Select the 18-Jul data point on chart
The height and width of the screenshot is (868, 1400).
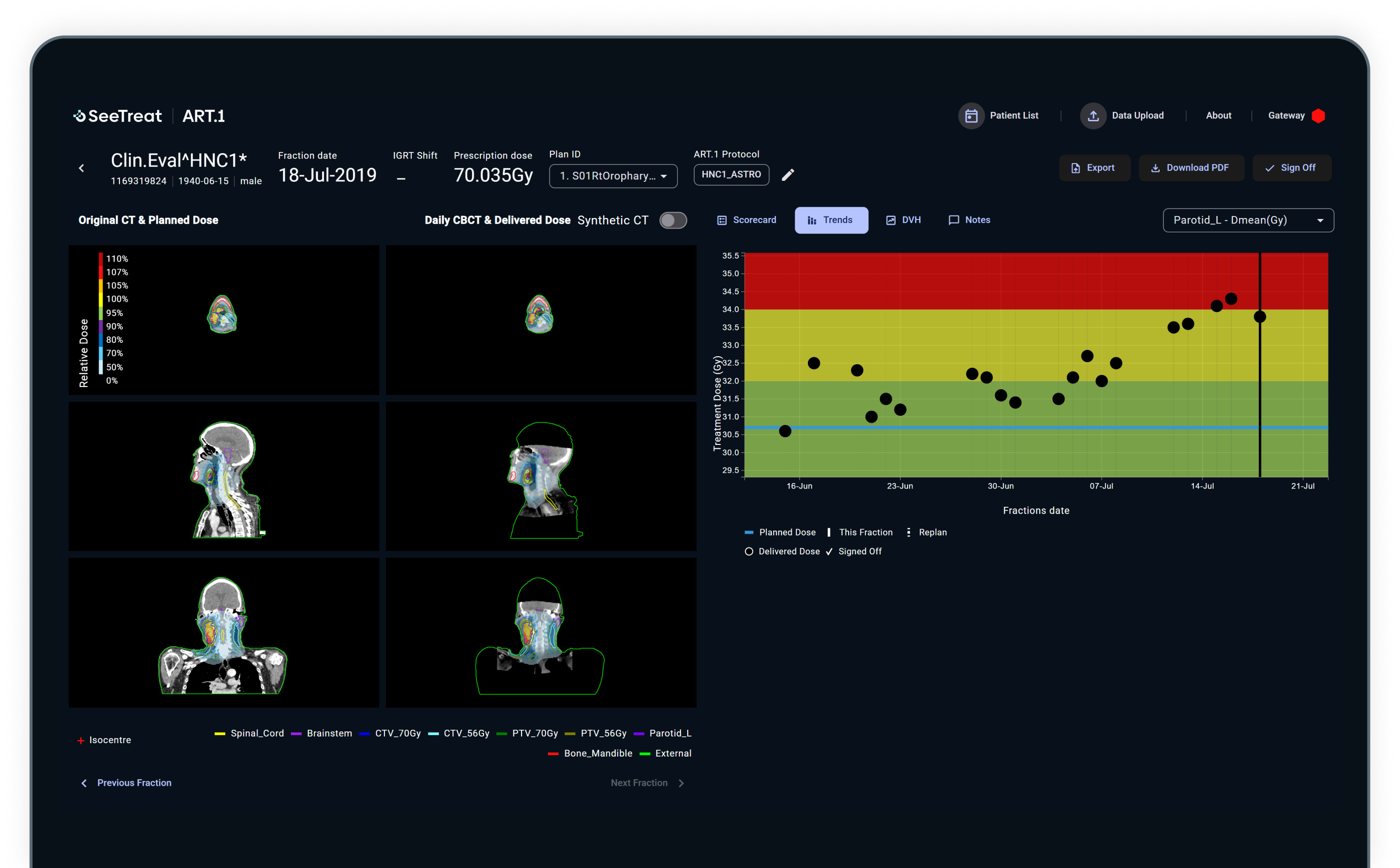[1259, 317]
